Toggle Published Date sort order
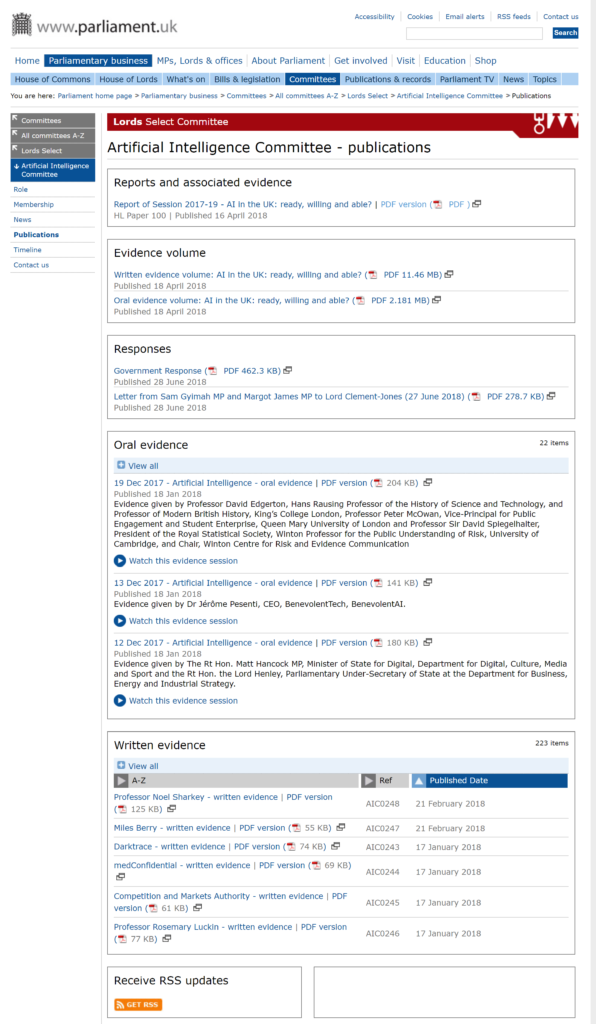The width and height of the screenshot is (596, 1024). point(489,780)
